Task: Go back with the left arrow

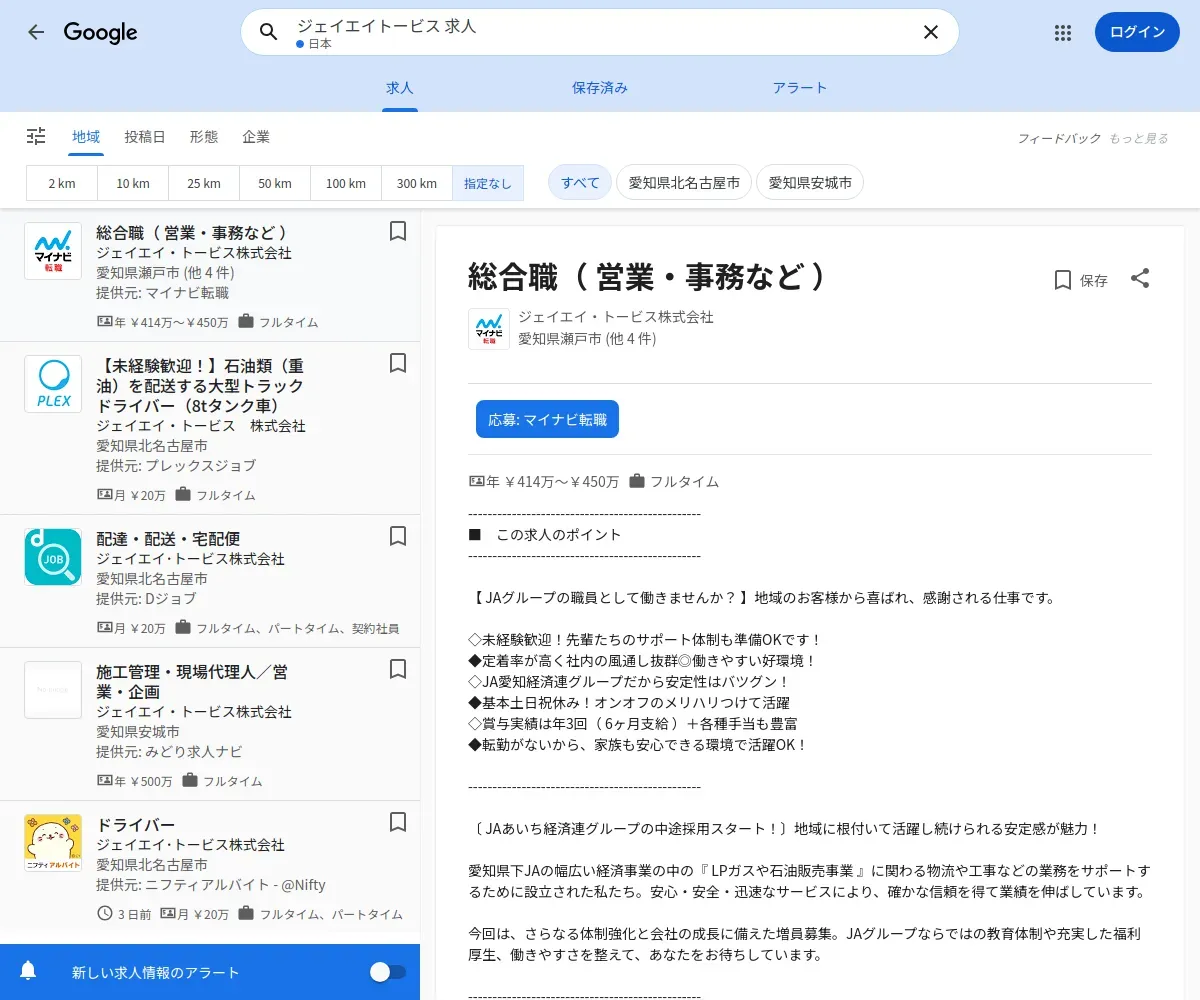Action: (36, 32)
